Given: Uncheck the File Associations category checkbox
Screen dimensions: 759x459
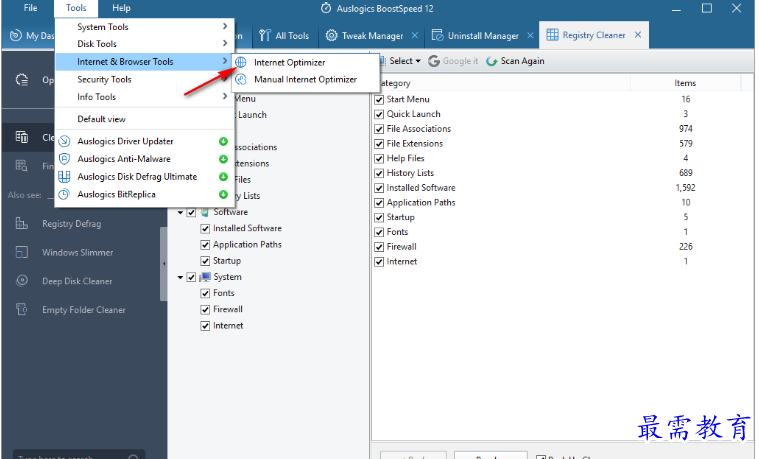Looking at the screenshot, I should [379, 129].
